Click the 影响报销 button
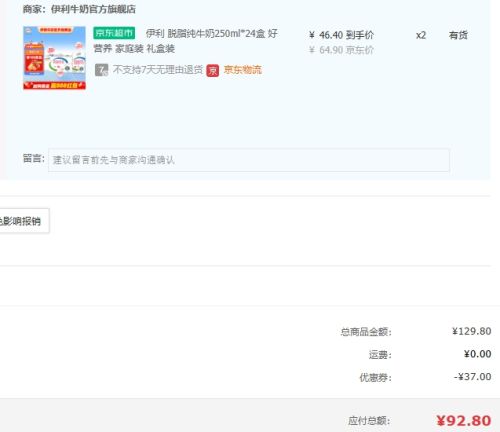The width and height of the screenshot is (500, 432). pyautogui.click(x=24, y=221)
